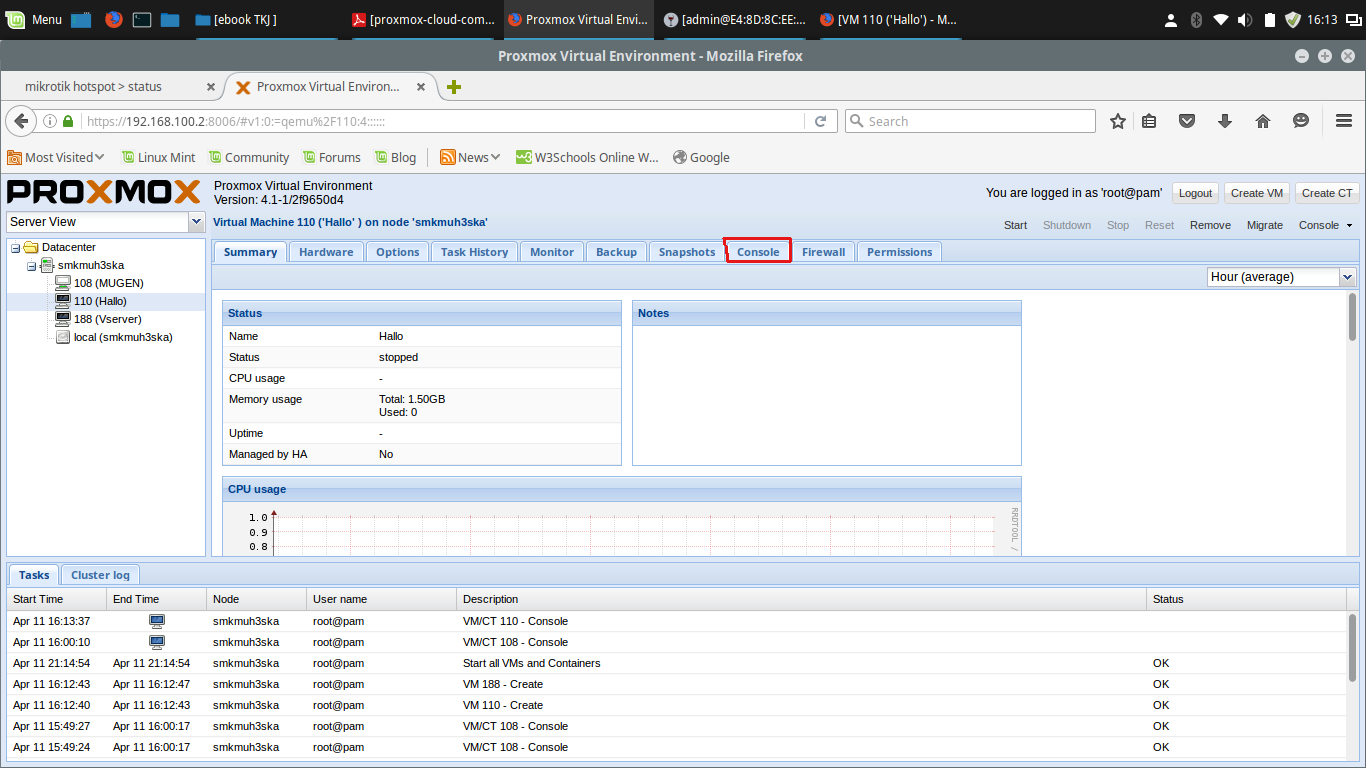Open the W3Schools Online bookmark
The width and height of the screenshot is (1366, 768).
[588, 157]
